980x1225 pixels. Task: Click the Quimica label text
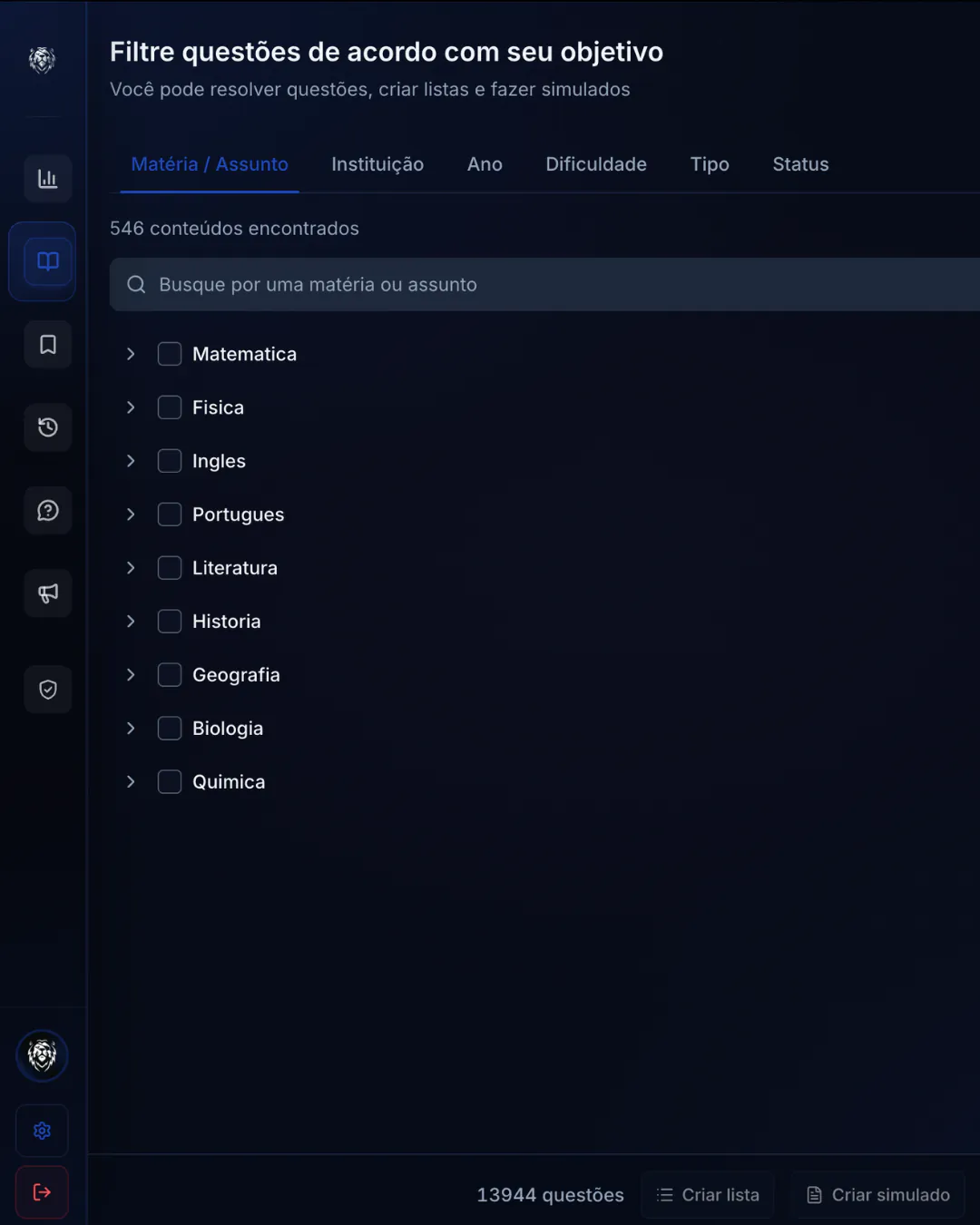229,782
